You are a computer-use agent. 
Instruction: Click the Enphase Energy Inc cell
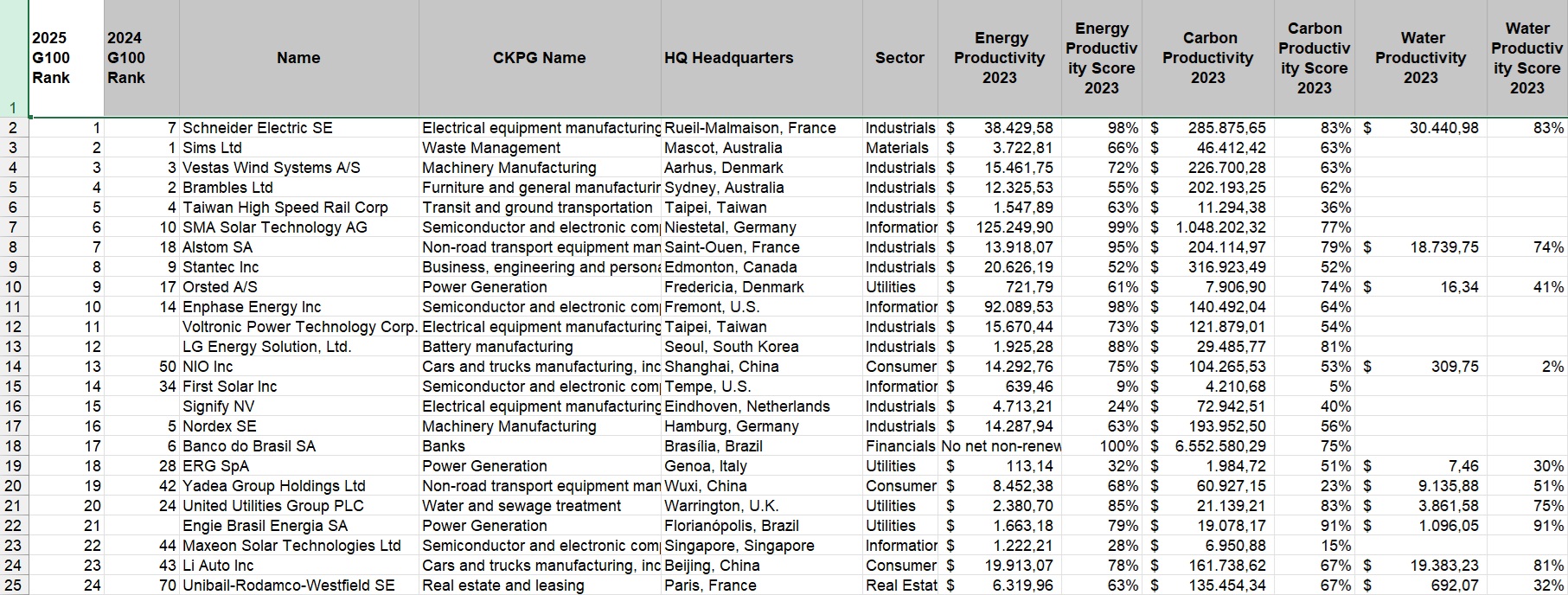[299, 307]
